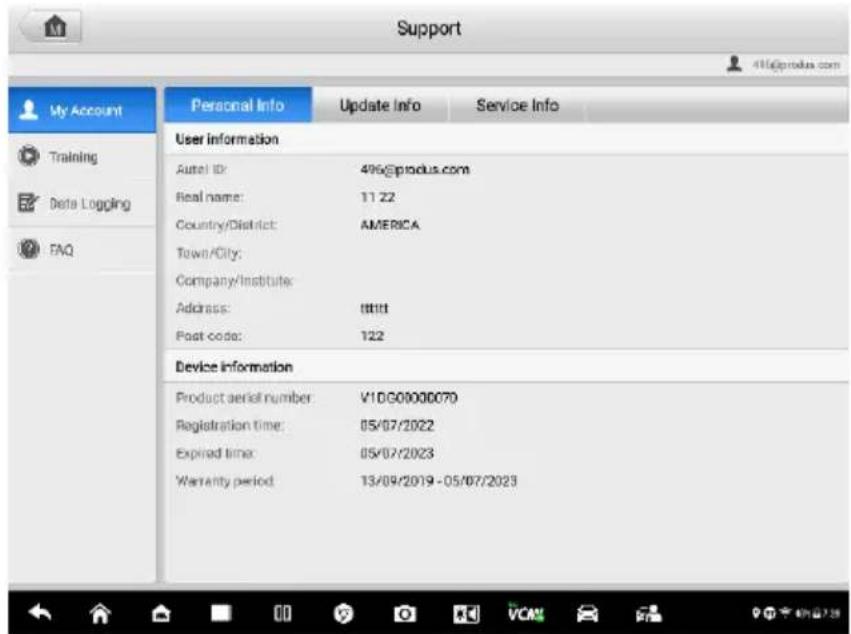
Task: Switch to the Service Info tab
Action: tap(517, 105)
